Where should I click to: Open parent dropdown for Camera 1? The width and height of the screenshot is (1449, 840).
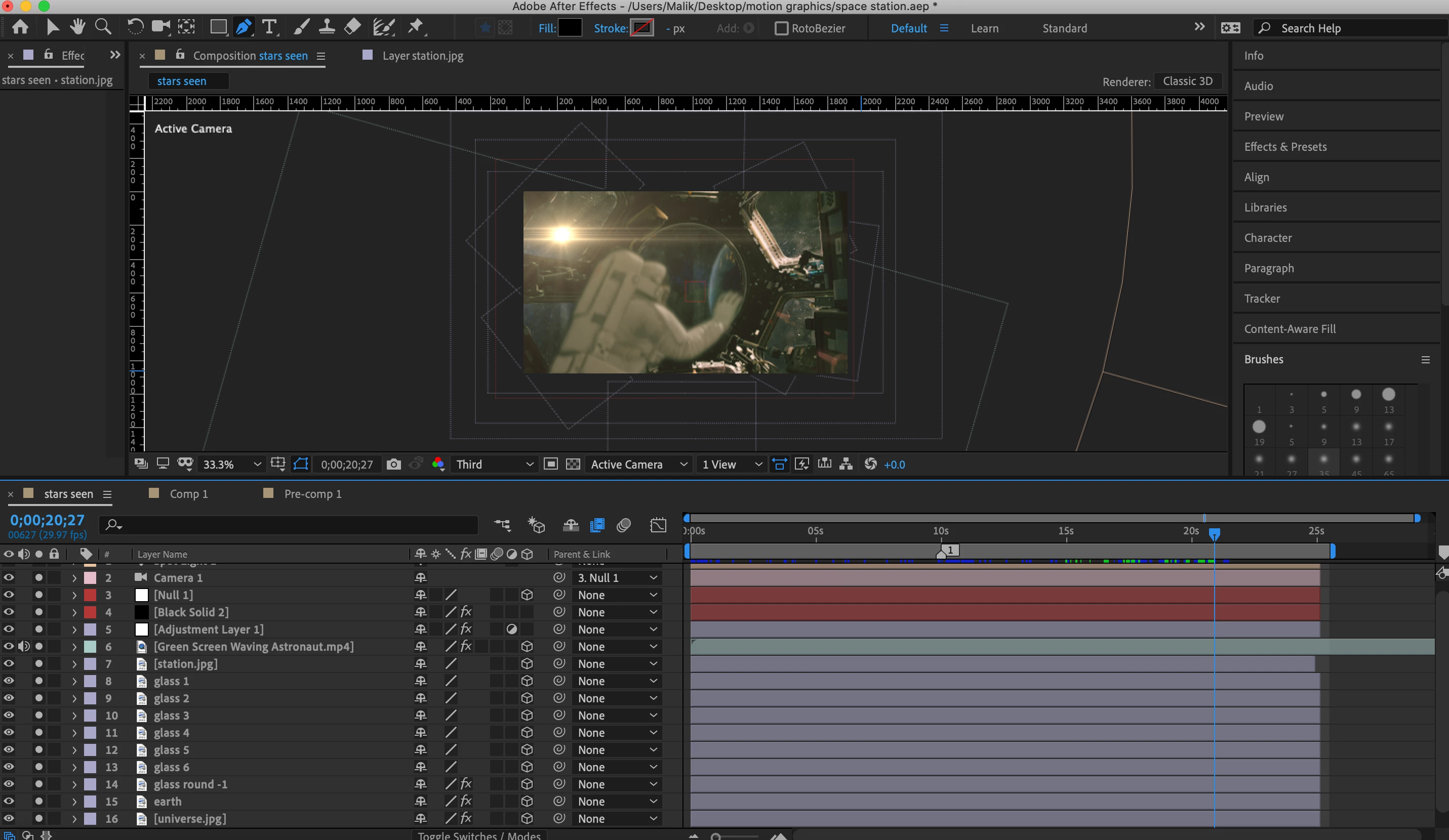(616, 577)
